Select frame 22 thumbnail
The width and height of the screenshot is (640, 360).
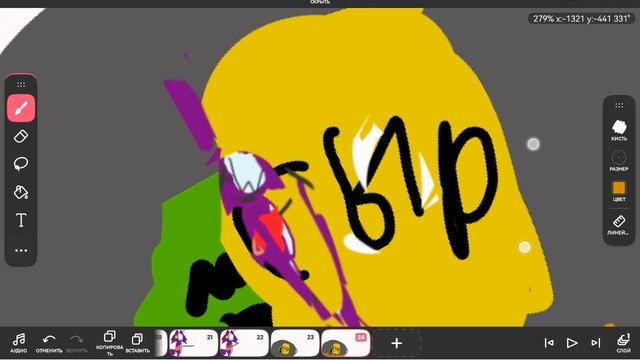(244, 343)
